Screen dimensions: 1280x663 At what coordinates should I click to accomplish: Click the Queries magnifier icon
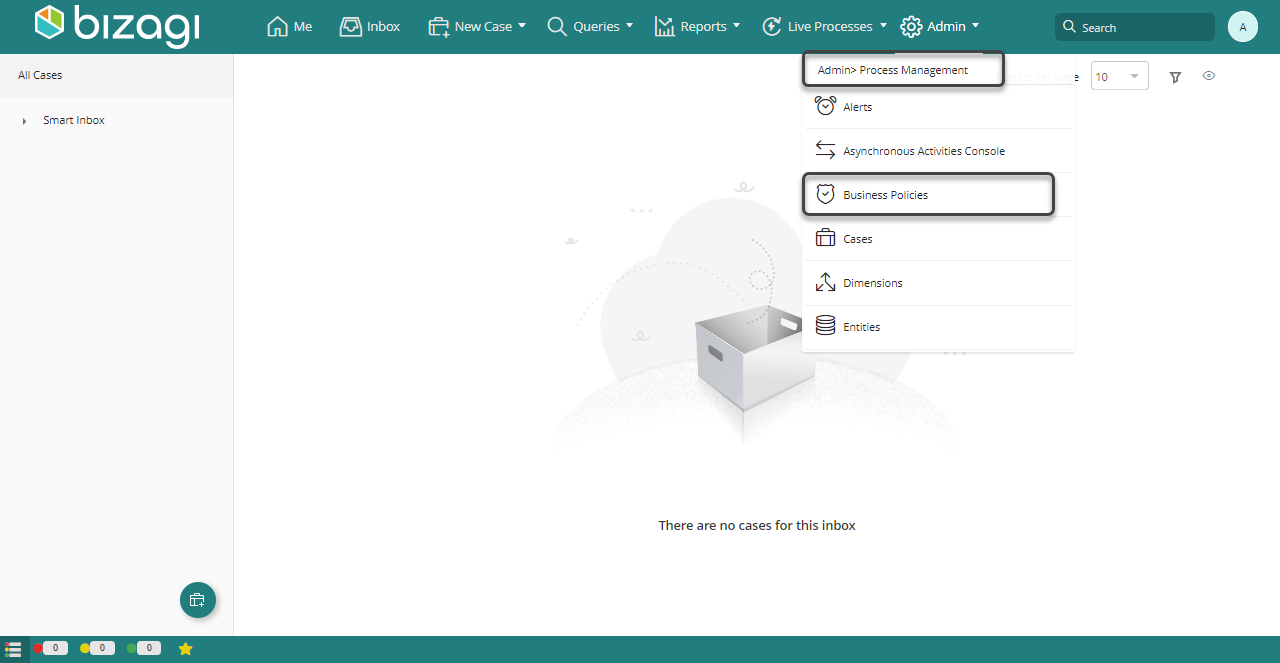pos(557,26)
